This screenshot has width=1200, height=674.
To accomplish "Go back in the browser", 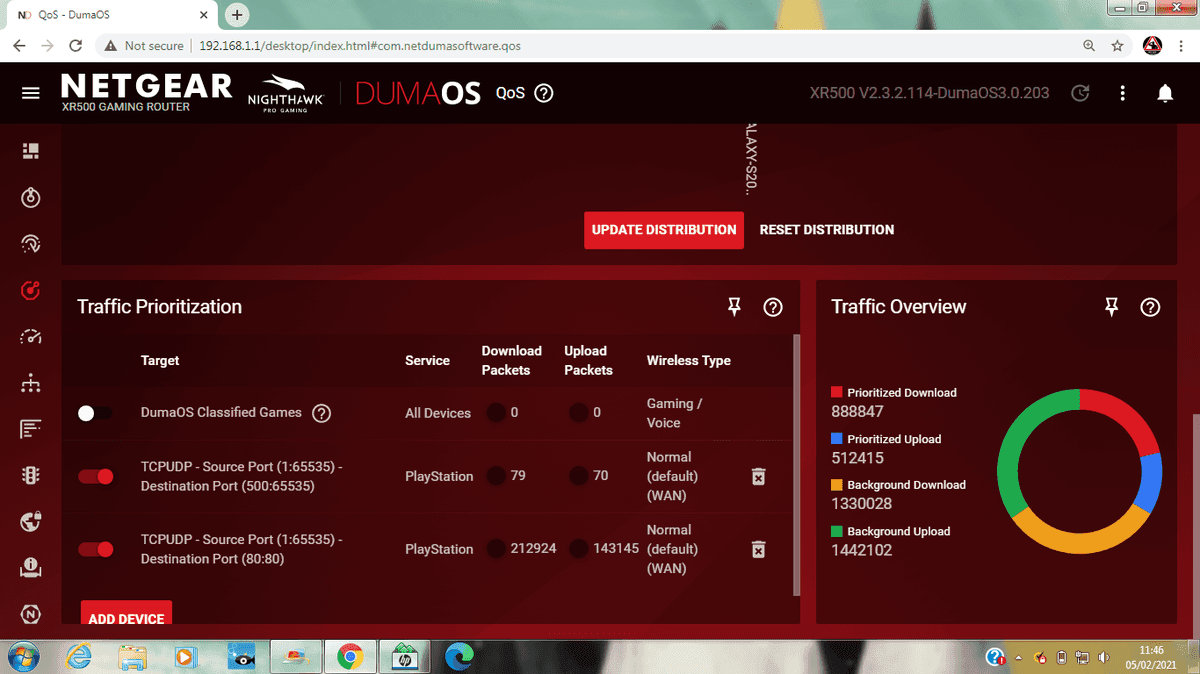I will click(19, 46).
